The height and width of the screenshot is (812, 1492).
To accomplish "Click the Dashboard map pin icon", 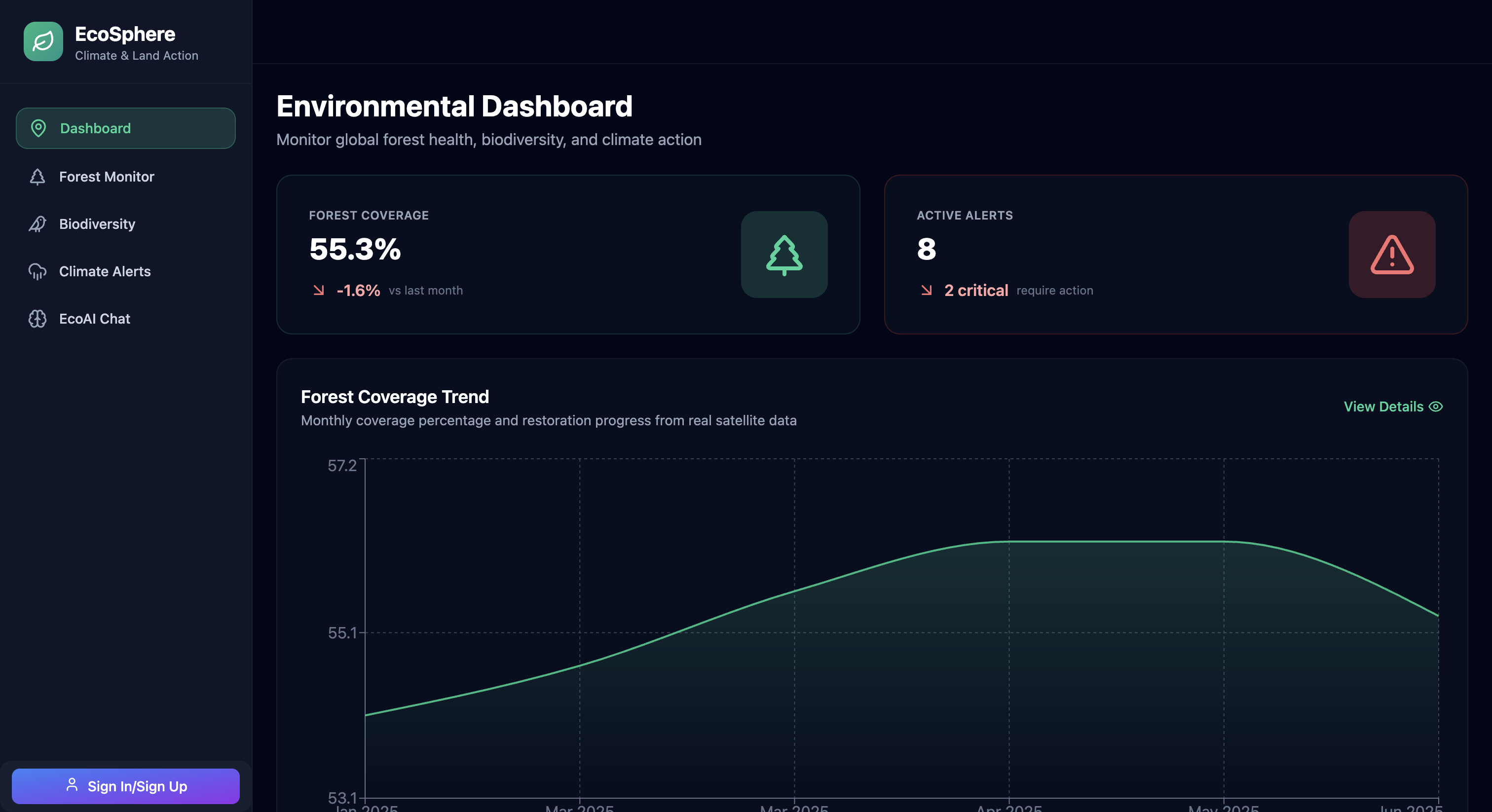I will tap(38, 128).
